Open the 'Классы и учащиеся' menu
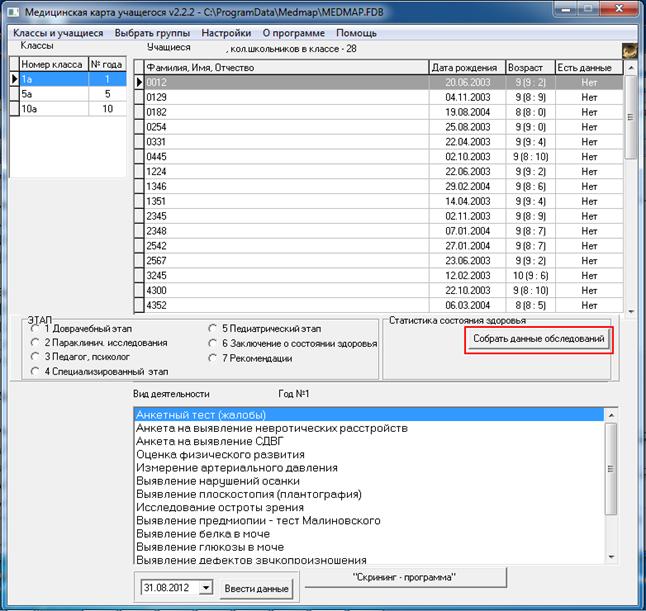Screen dimensions: 646x611 click(58, 33)
